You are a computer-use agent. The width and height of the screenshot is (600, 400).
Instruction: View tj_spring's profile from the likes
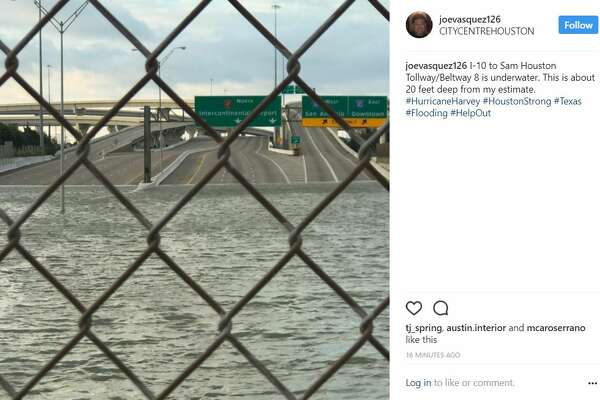point(424,328)
